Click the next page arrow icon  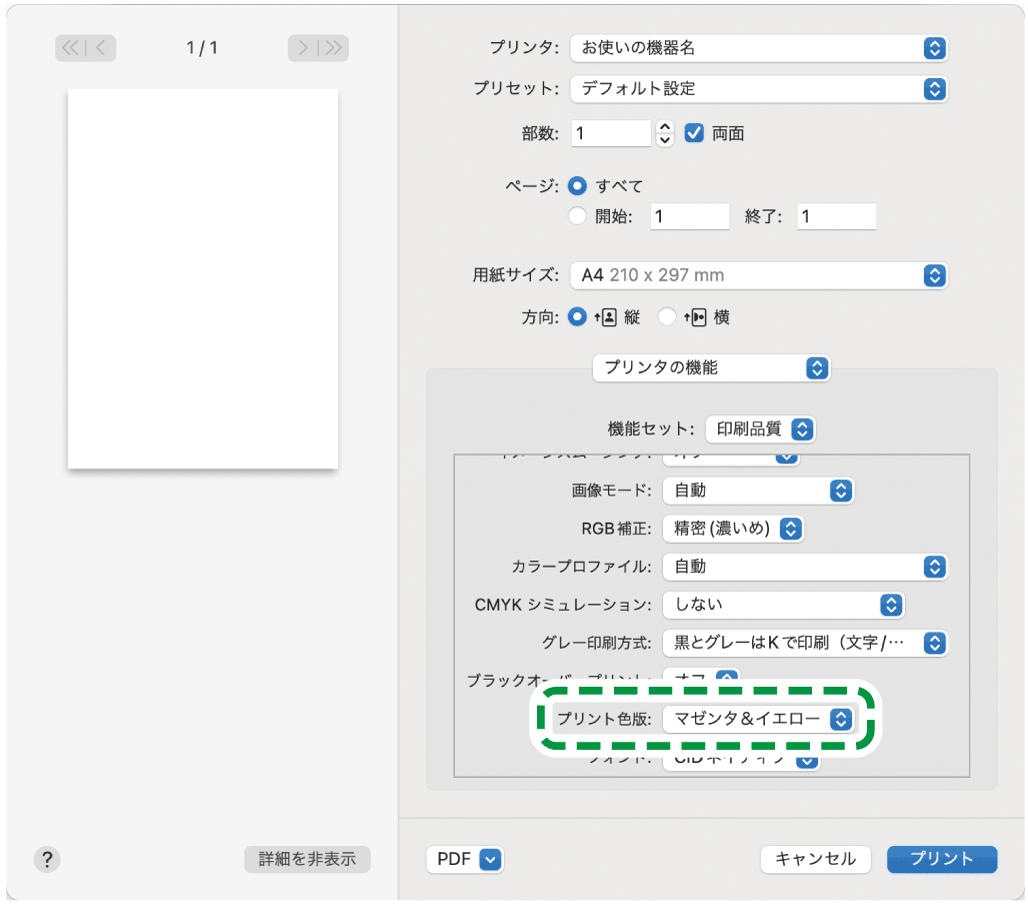coord(304,47)
